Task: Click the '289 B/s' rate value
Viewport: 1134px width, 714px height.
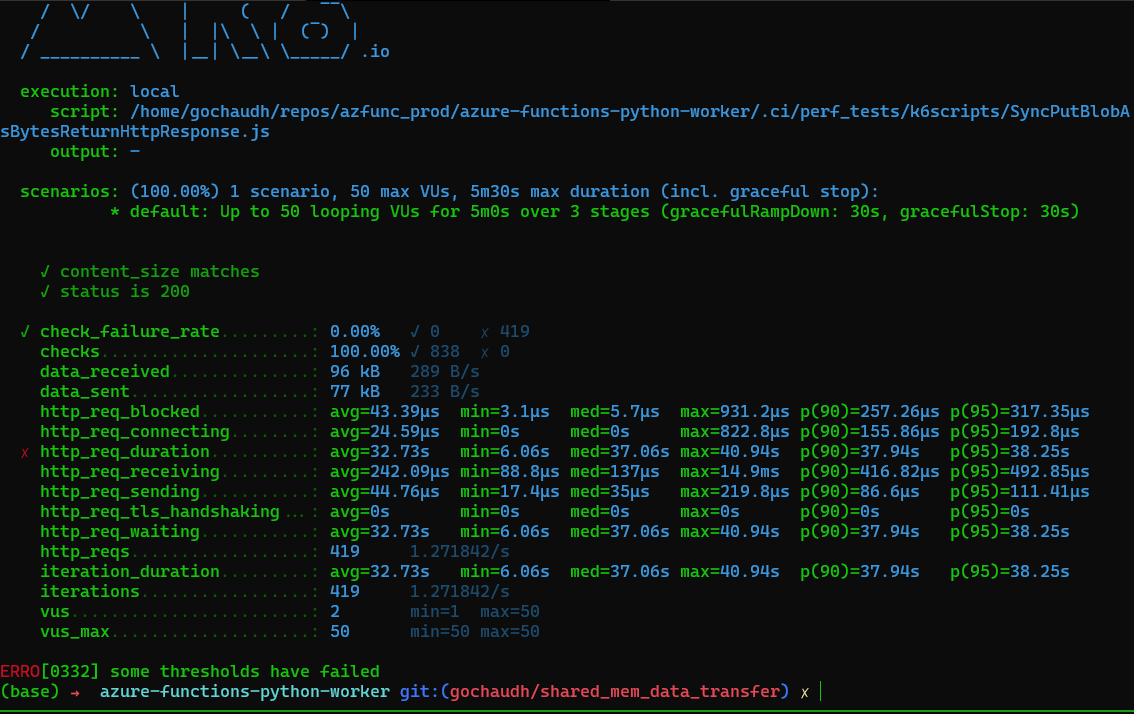Action: (445, 372)
